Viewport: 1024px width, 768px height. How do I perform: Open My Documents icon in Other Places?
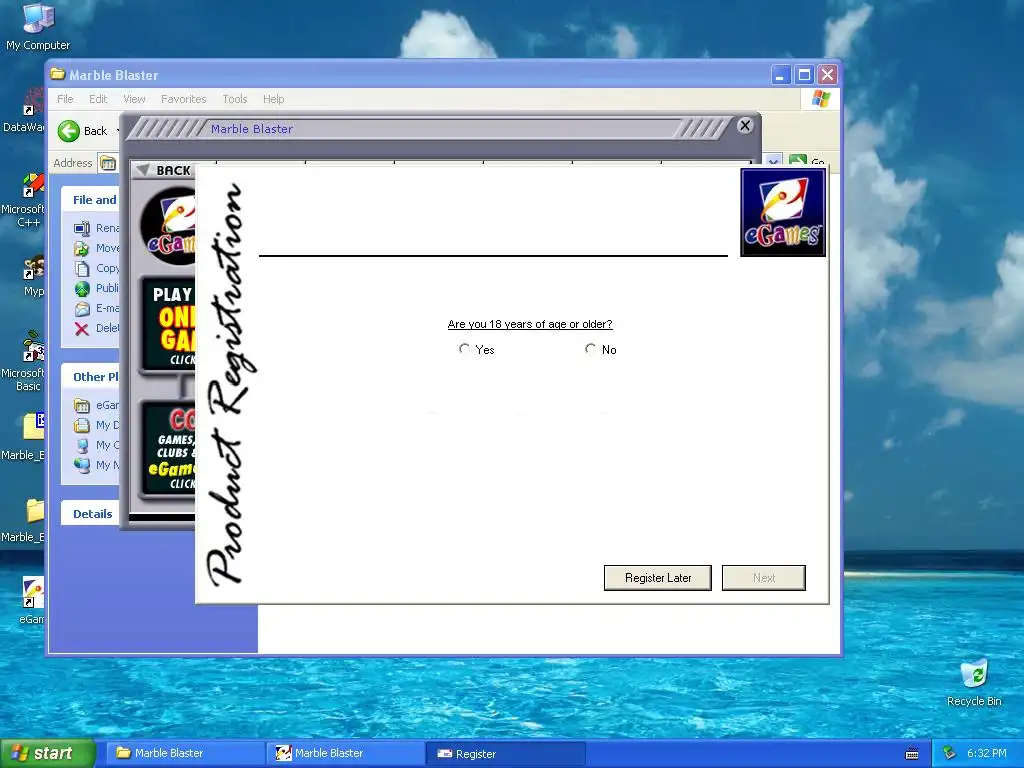tap(82, 425)
